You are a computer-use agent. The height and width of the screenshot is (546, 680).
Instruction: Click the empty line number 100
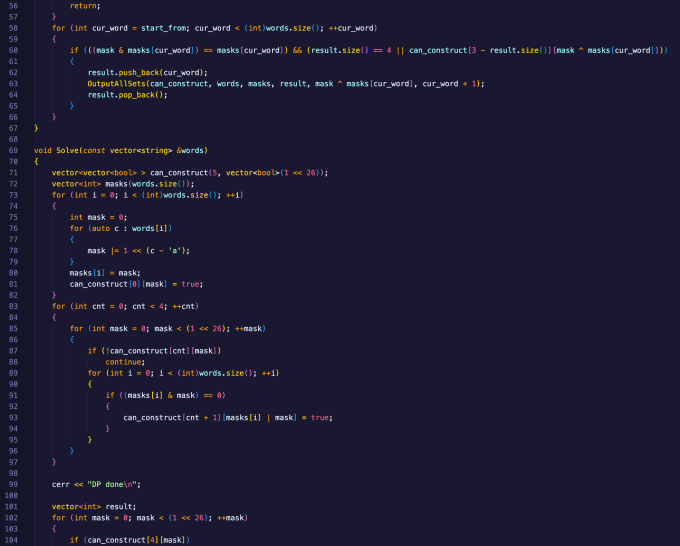11,496
